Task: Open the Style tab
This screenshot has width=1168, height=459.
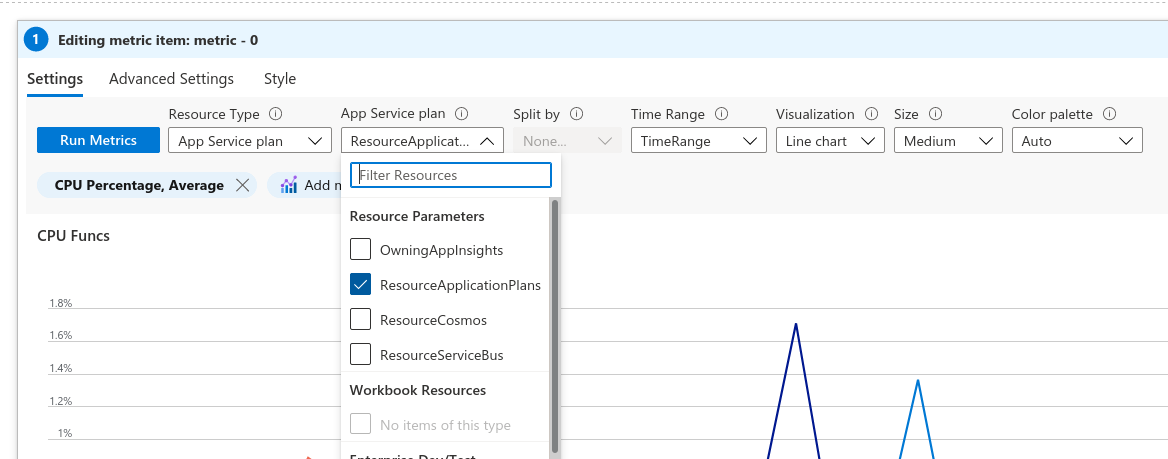Action: click(280, 79)
